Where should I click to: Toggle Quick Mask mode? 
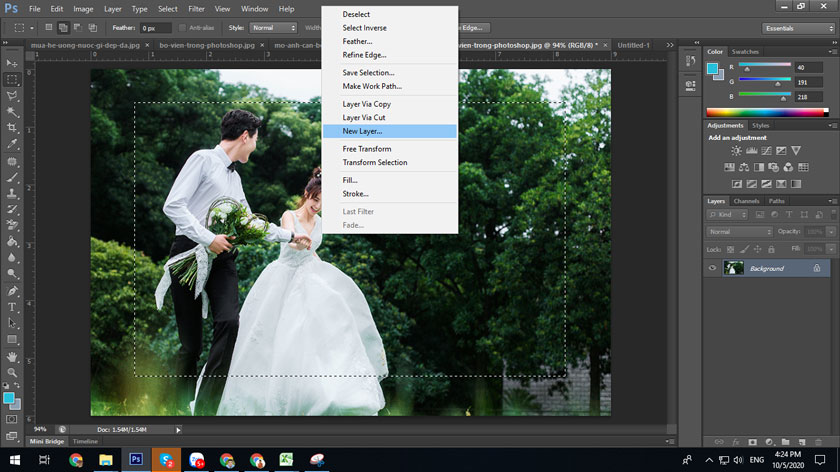point(12,419)
